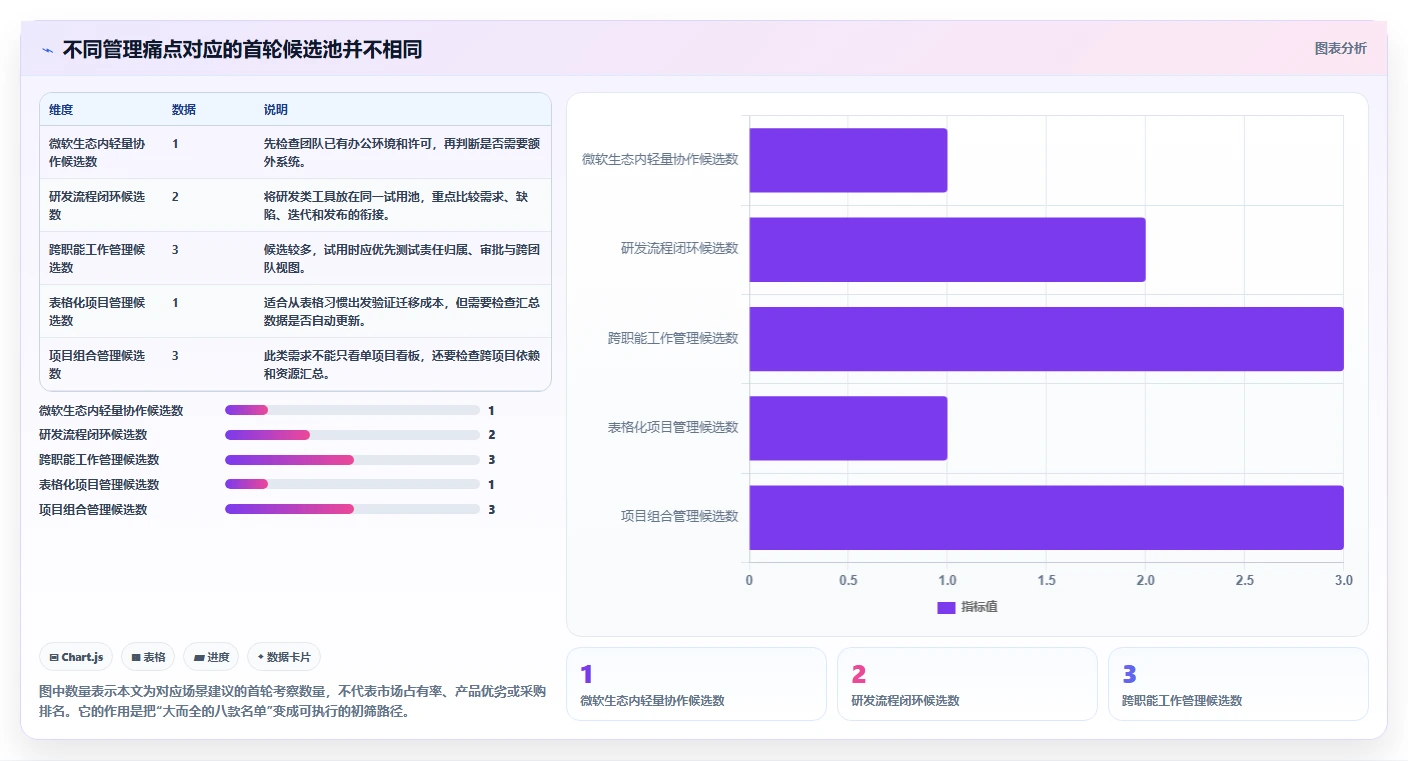Click table cell beginning 候选较多，试用时应优先测试

402,258
